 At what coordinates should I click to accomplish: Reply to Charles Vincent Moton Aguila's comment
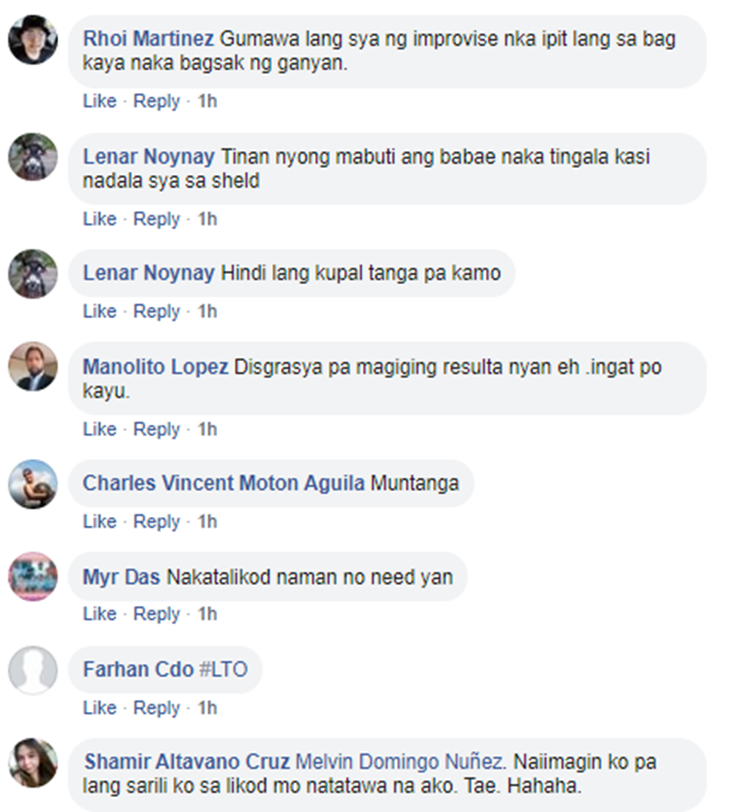[156, 521]
